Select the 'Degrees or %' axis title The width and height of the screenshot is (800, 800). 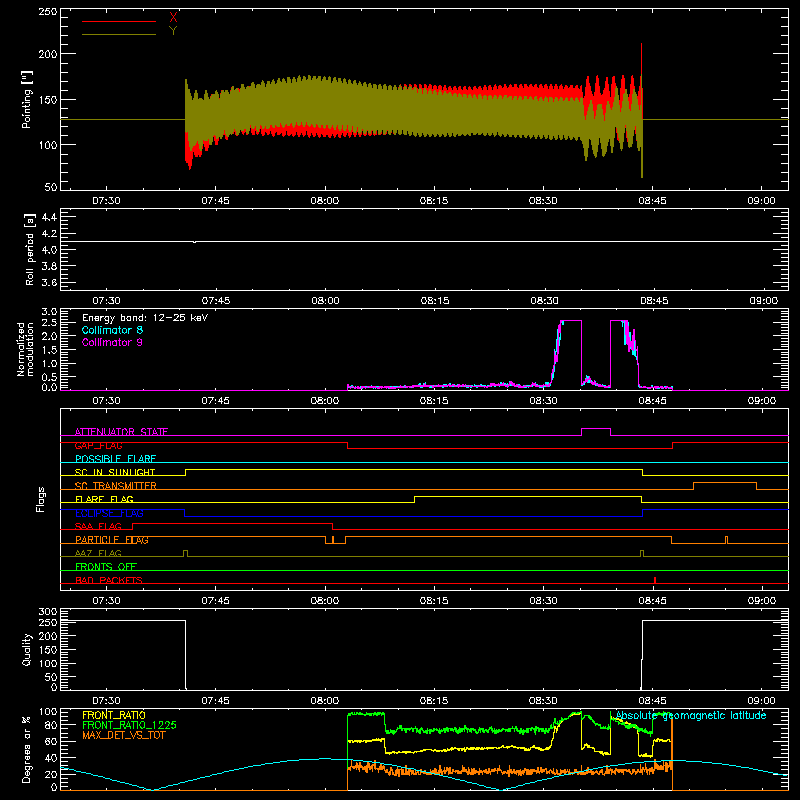26,749
